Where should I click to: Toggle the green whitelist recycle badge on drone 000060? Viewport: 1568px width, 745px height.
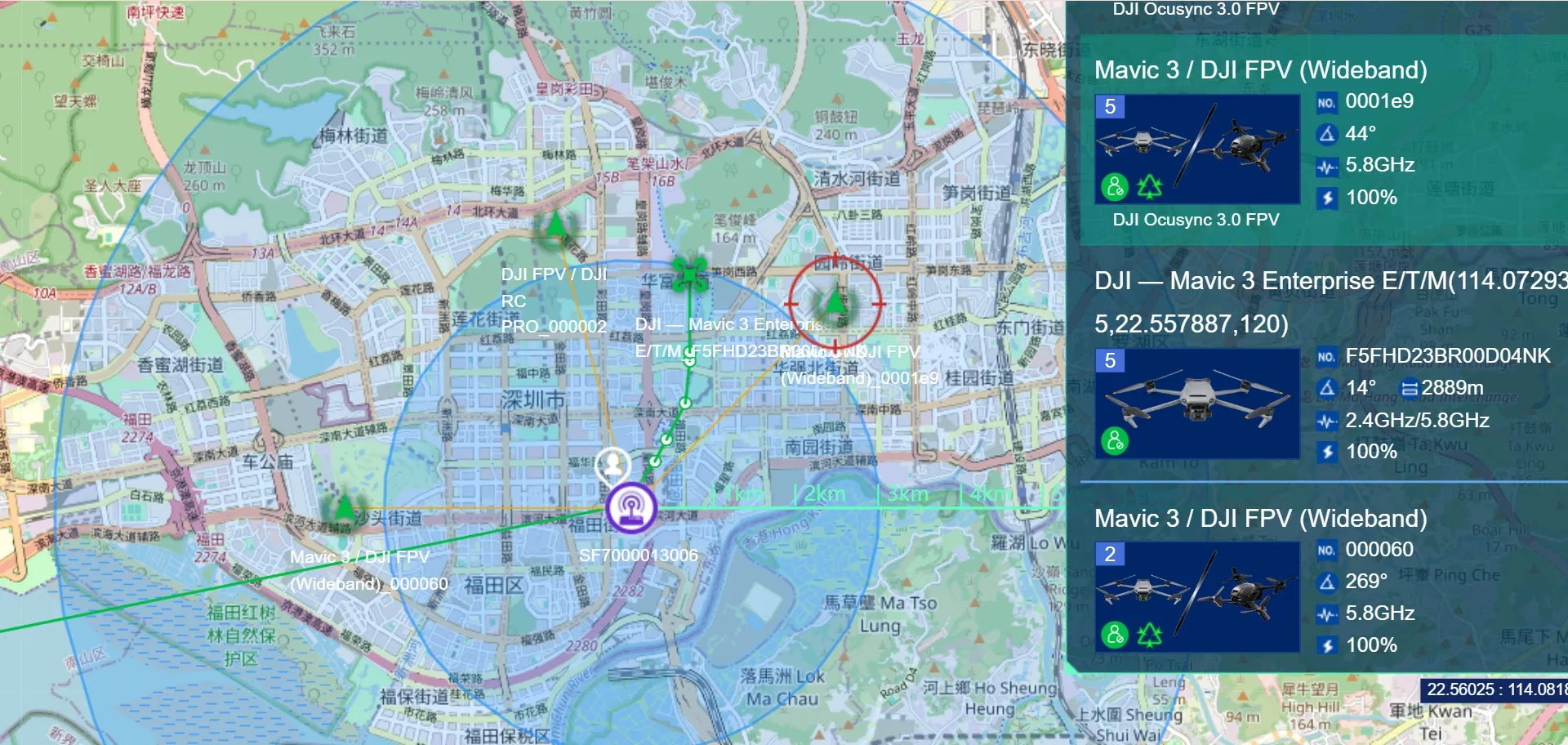[1151, 635]
